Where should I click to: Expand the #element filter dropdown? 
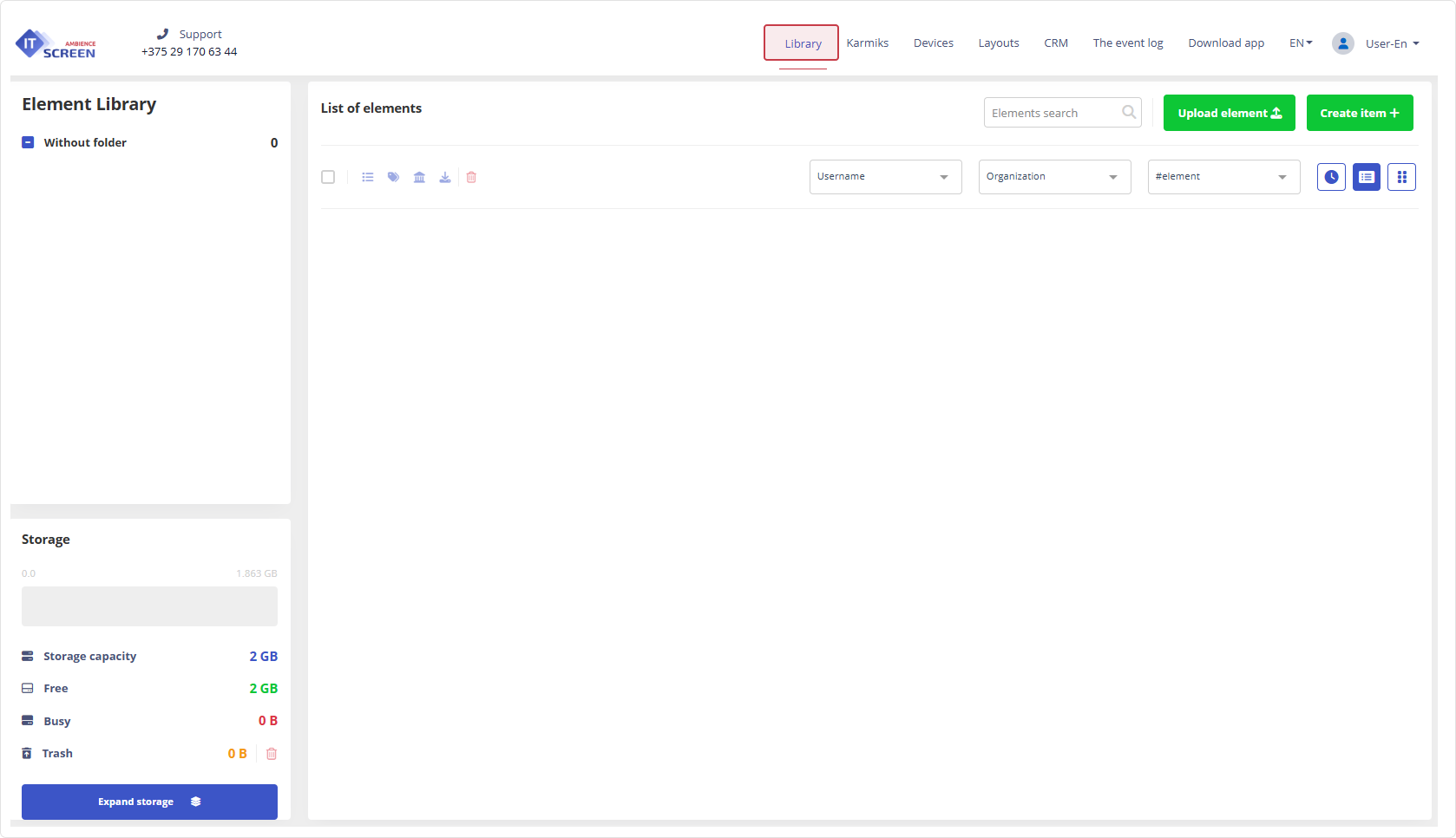click(1223, 177)
